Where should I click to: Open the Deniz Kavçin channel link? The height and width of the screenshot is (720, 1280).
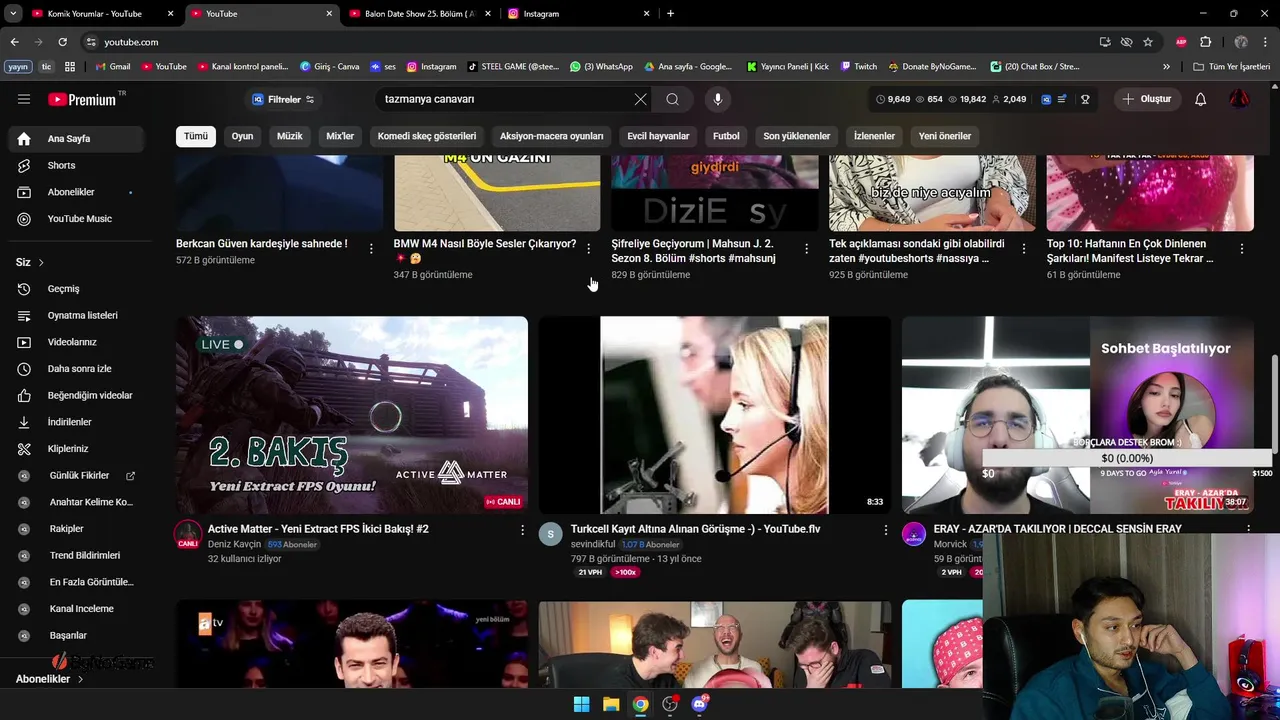coord(234,545)
